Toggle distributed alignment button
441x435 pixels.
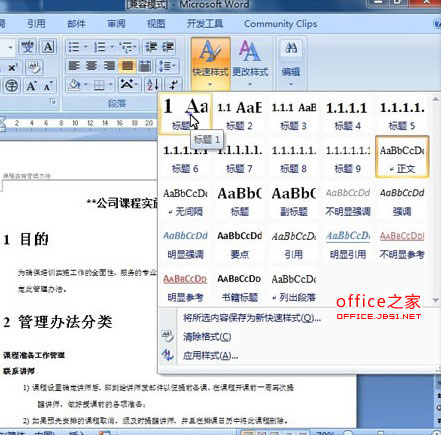[145, 66]
